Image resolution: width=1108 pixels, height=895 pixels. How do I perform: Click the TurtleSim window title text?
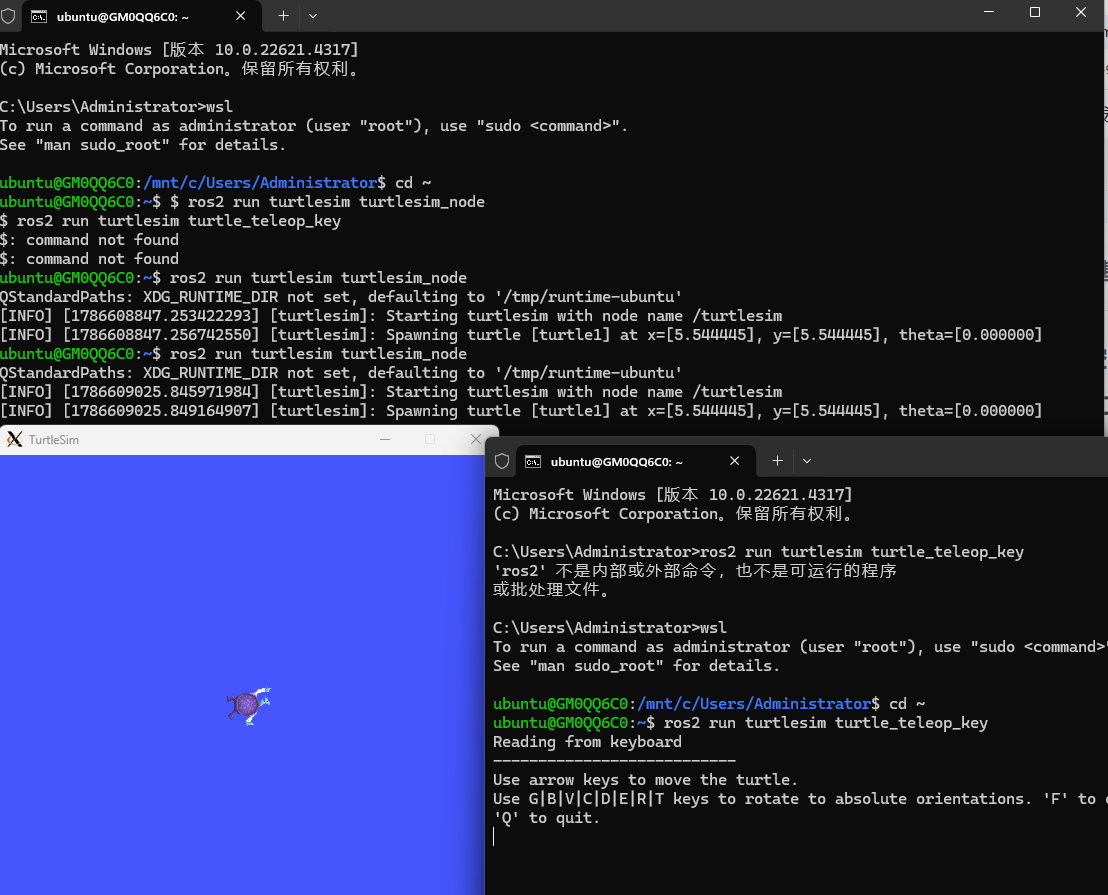pyautogui.click(x=54, y=439)
